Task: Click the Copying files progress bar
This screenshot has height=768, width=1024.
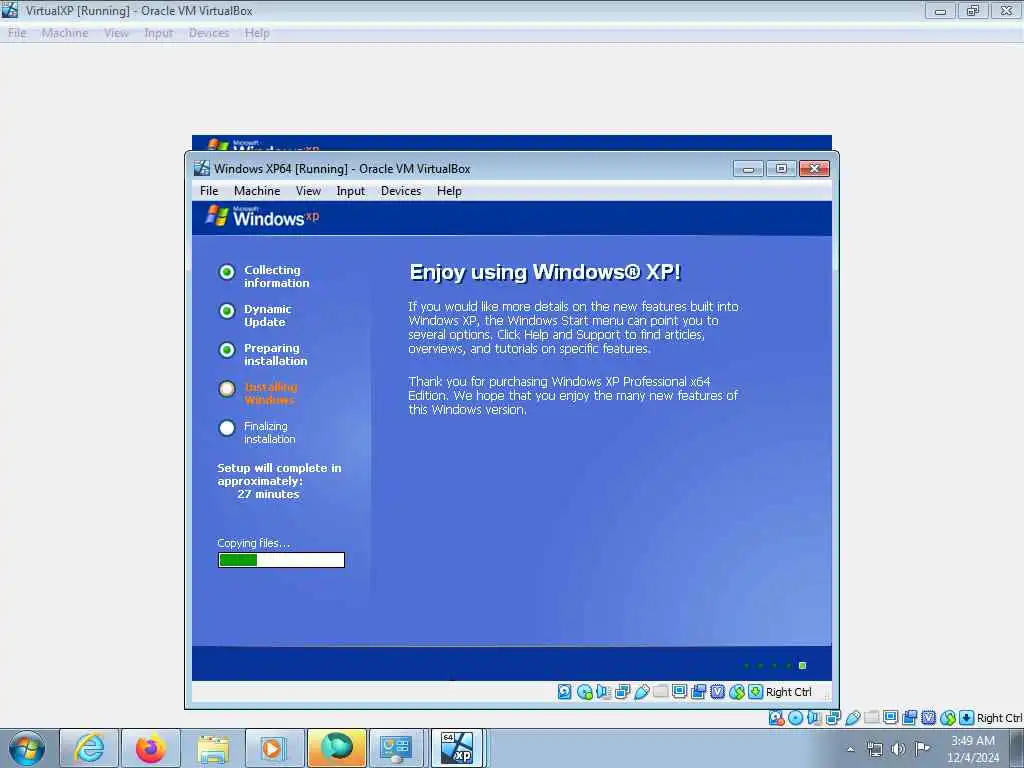Action: 281,560
